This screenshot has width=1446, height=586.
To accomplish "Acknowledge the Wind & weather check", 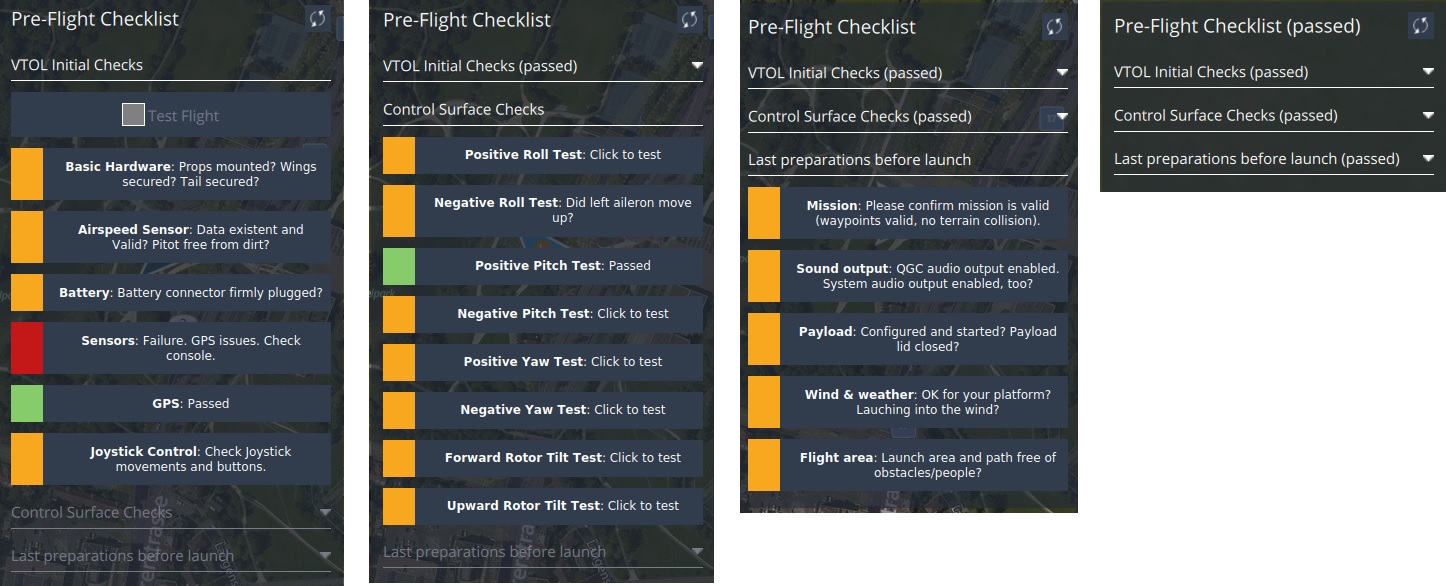I will (908, 402).
